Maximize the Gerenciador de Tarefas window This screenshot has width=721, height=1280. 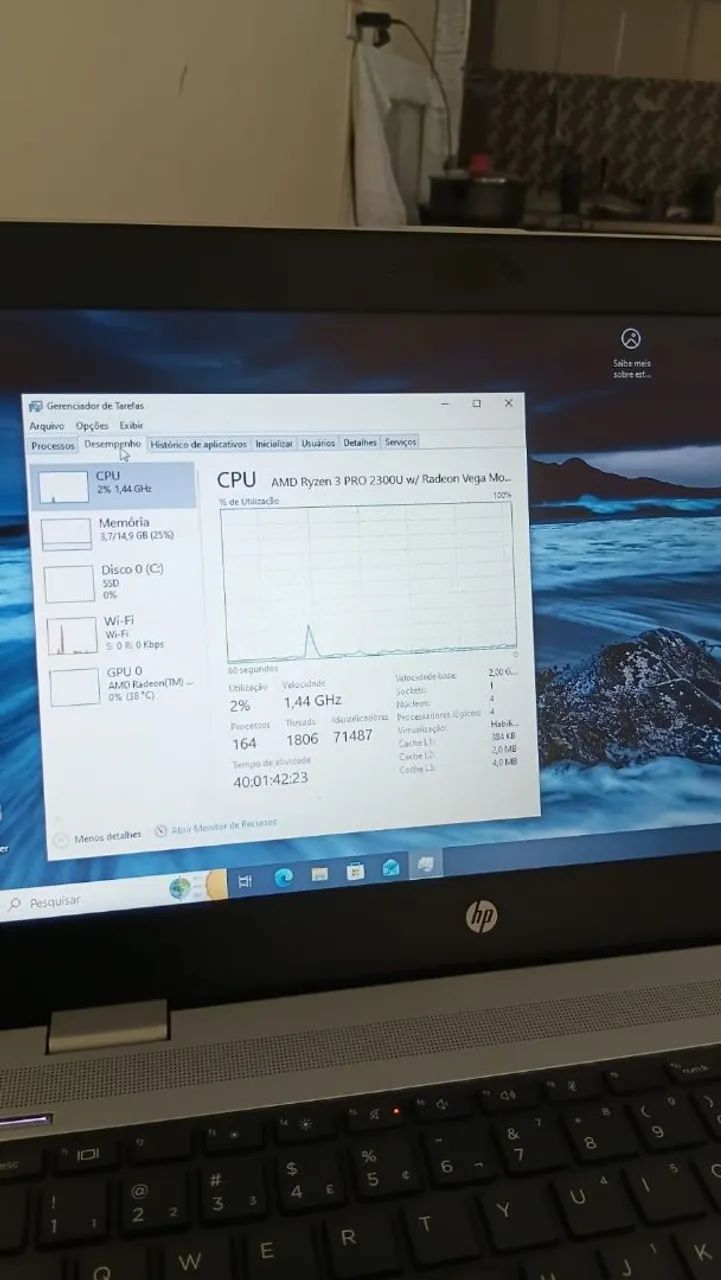[476, 403]
